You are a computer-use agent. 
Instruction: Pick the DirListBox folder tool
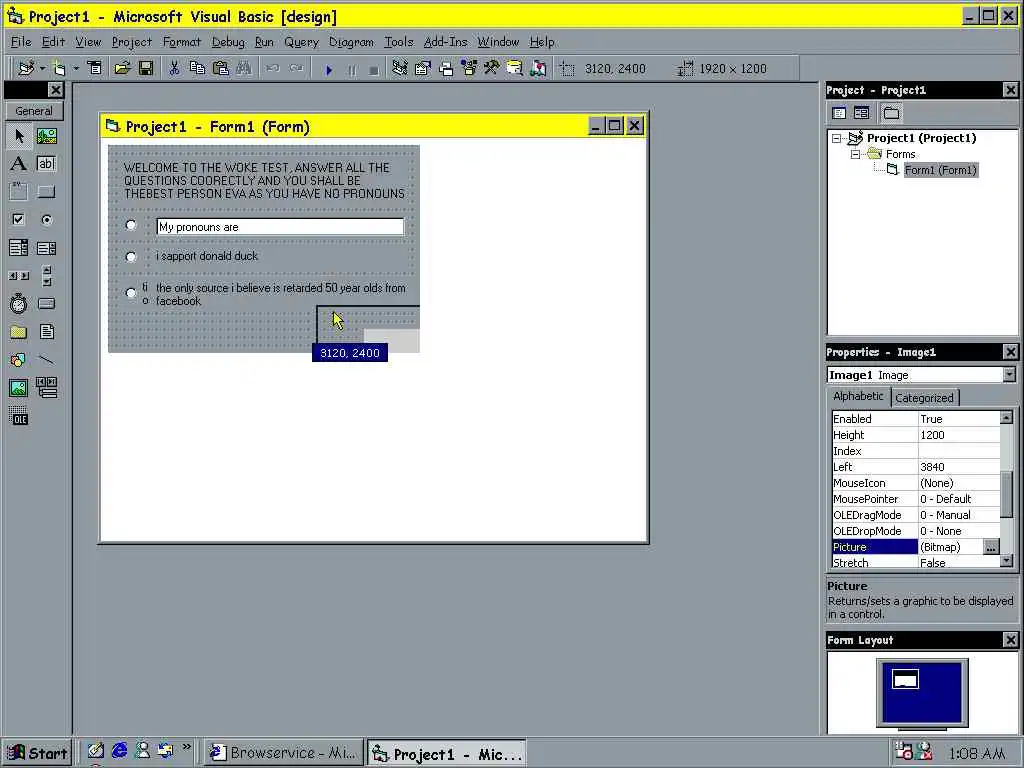point(19,332)
